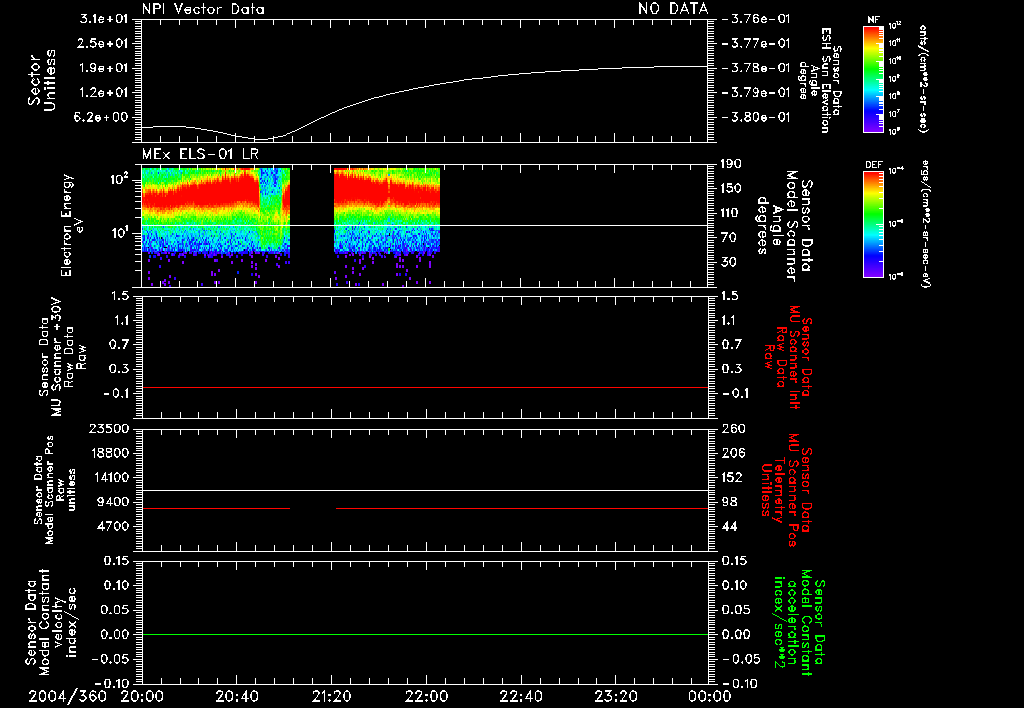Screen dimensions: 1024x708
Task: Select the '-3.79e-01' elevation tick value
Action: click(x=756, y=93)
